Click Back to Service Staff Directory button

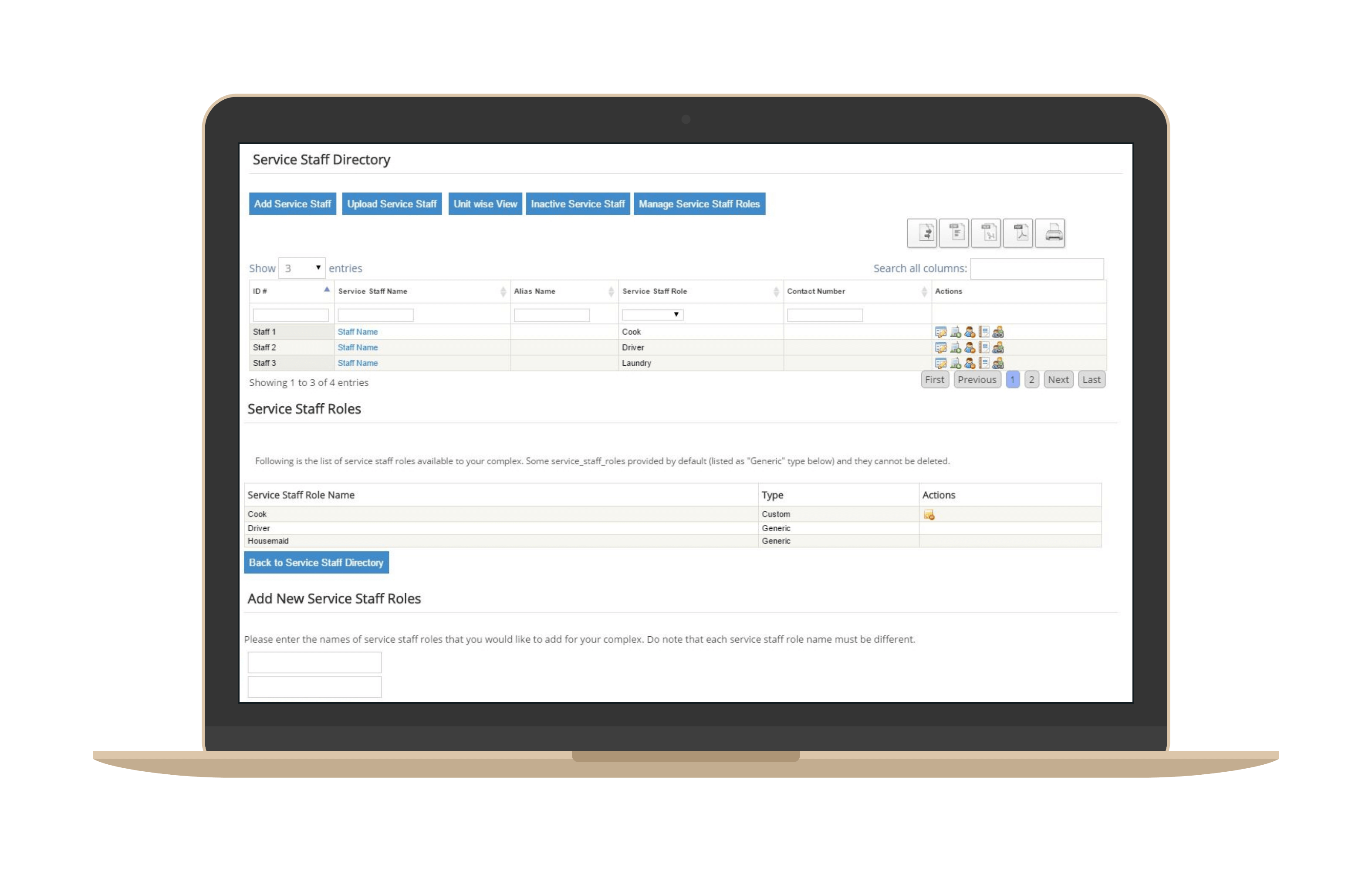pos(316,562)
